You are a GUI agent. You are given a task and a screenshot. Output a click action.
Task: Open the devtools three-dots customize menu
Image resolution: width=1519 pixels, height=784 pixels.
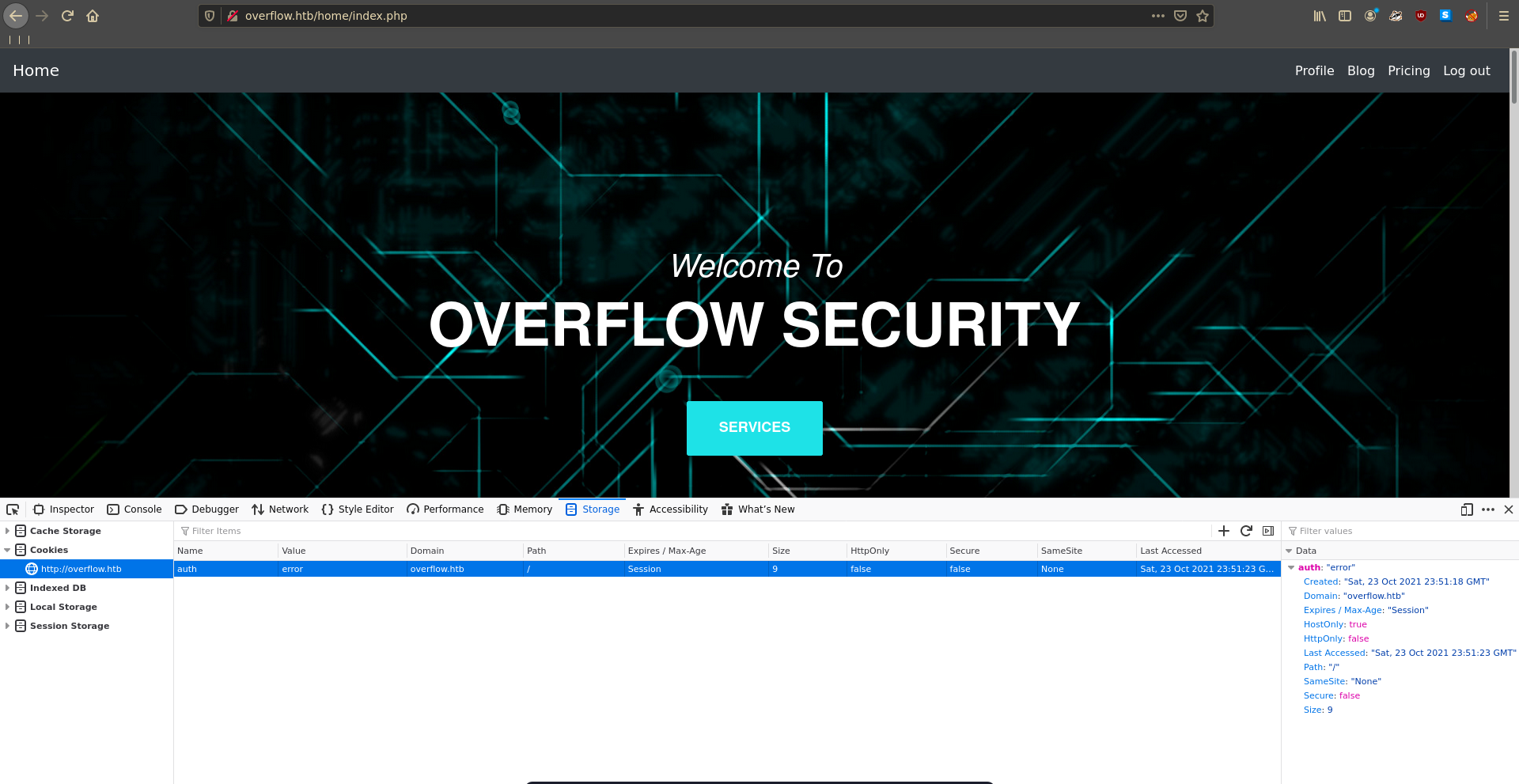tap(1487, 509)
